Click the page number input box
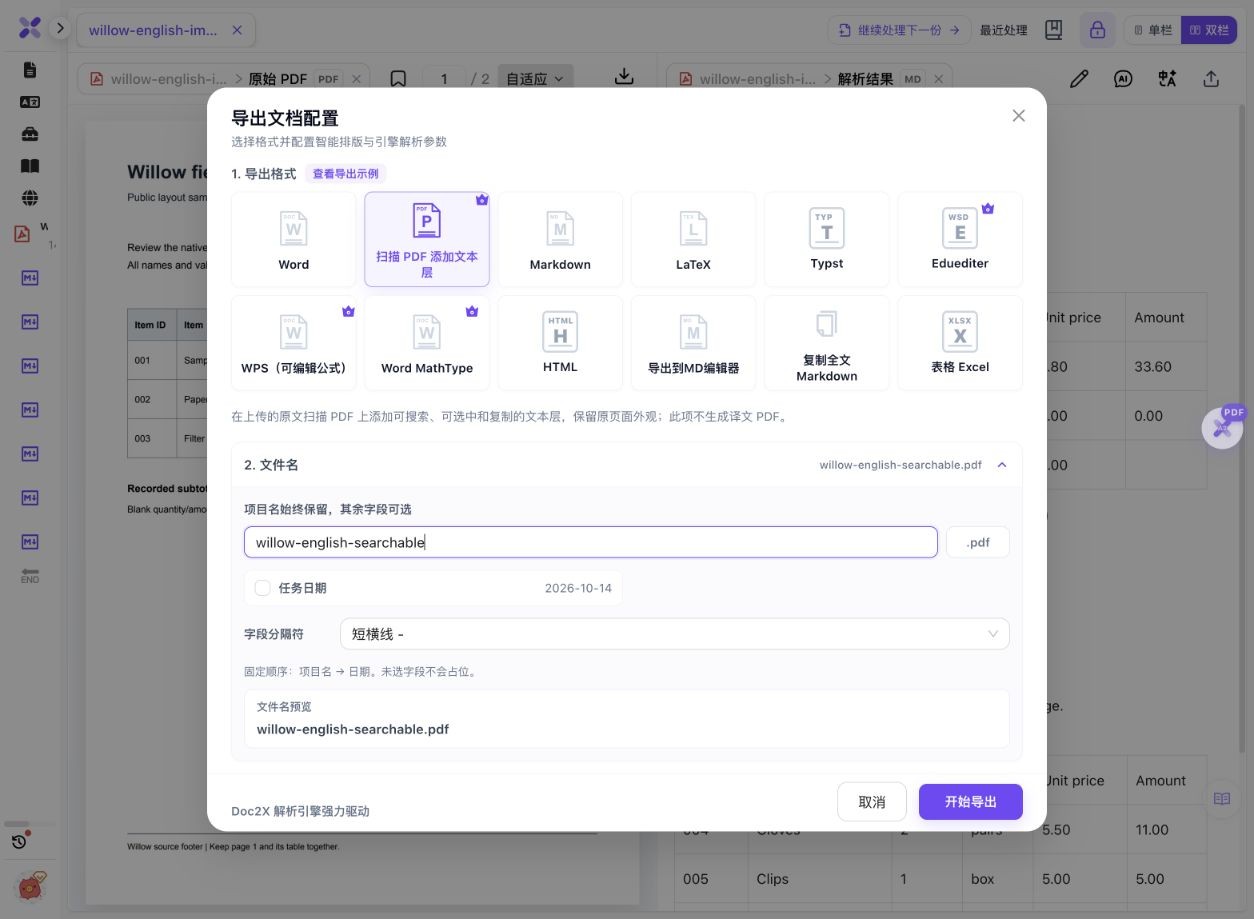The image size is (1254, 919). point(445,78)
